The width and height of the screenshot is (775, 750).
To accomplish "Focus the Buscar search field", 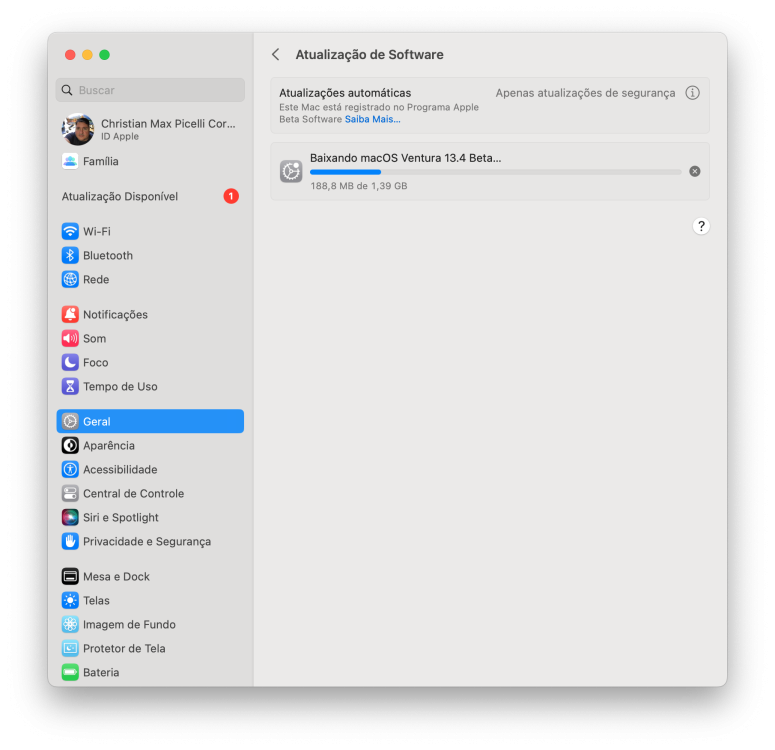I will click(x=150, y=90).
